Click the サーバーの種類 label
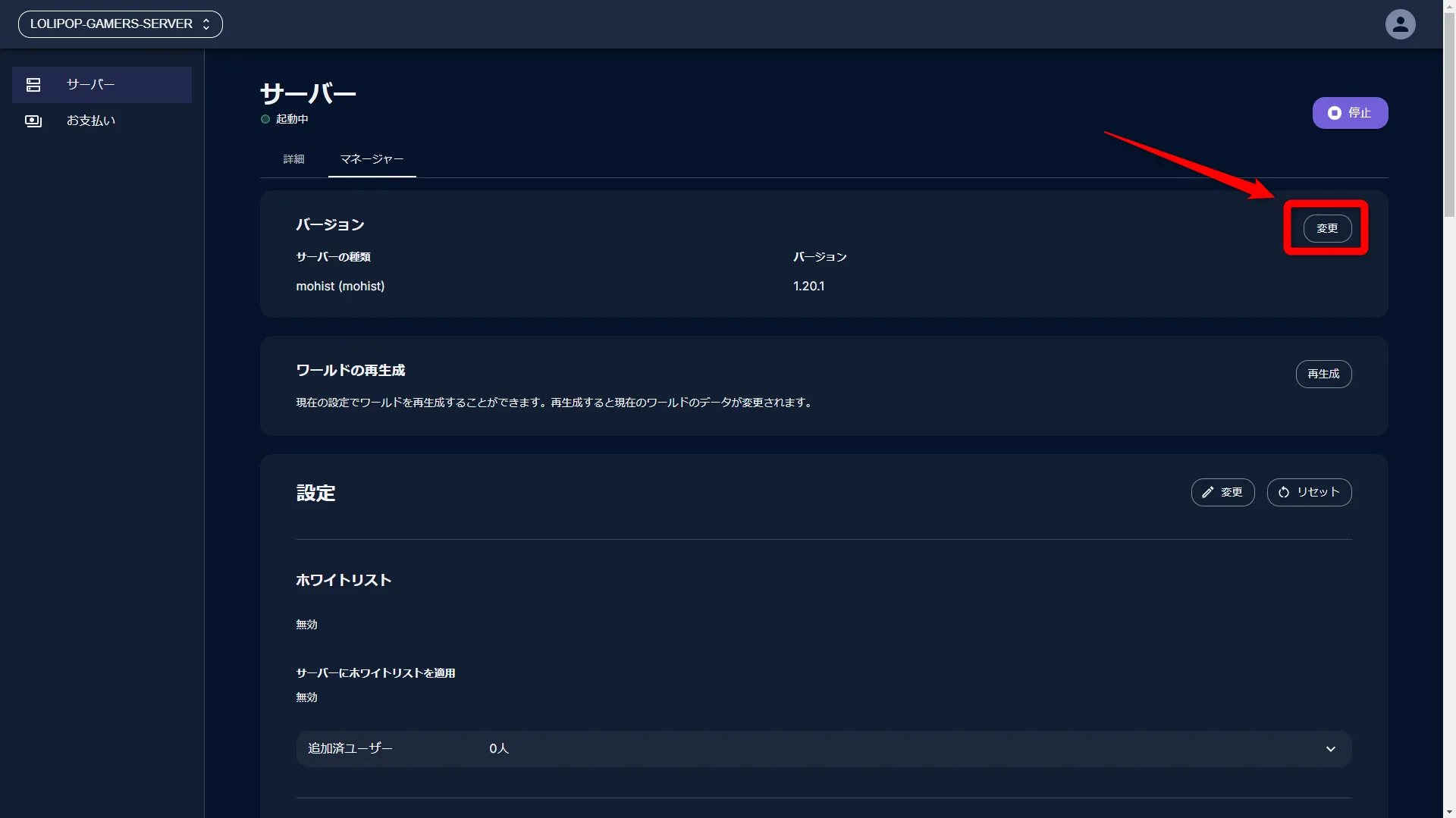Image resolution: width=1456 pixels, height=818 pixels. click(x=333, y=257)
